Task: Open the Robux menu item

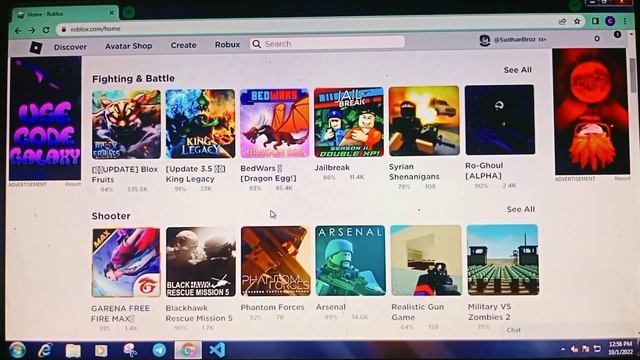Action: click(x=227, y=44)
